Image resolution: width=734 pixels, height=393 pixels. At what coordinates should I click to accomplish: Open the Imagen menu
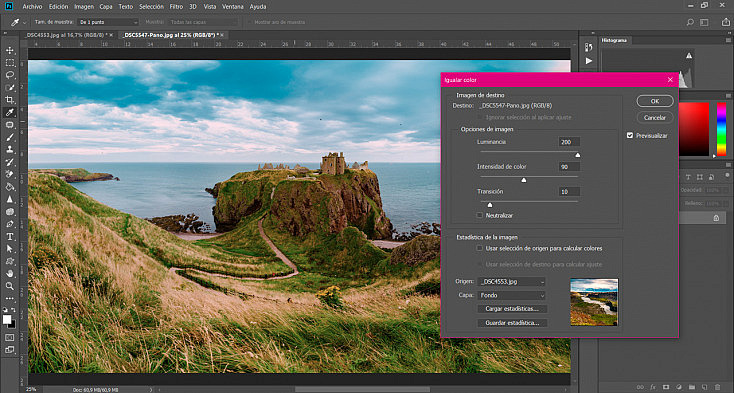click(84, 7)
